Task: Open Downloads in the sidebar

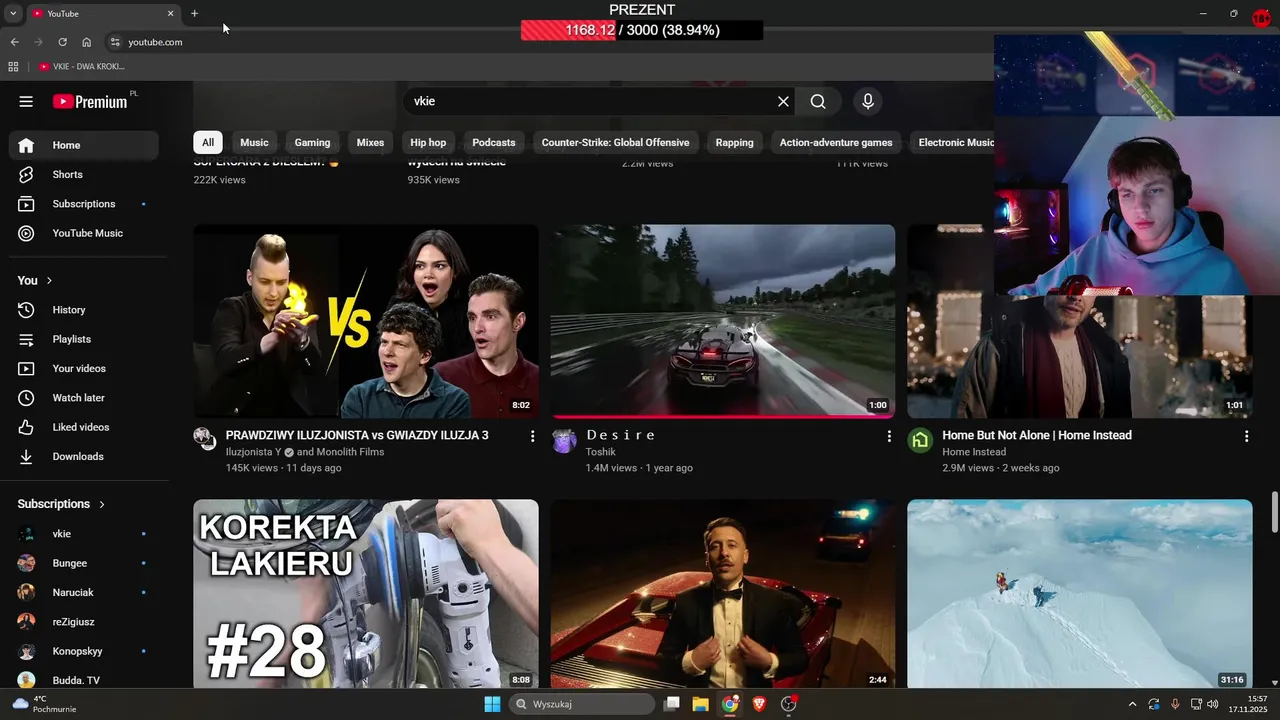Action: pyautogui.click(x=84, y=456)
